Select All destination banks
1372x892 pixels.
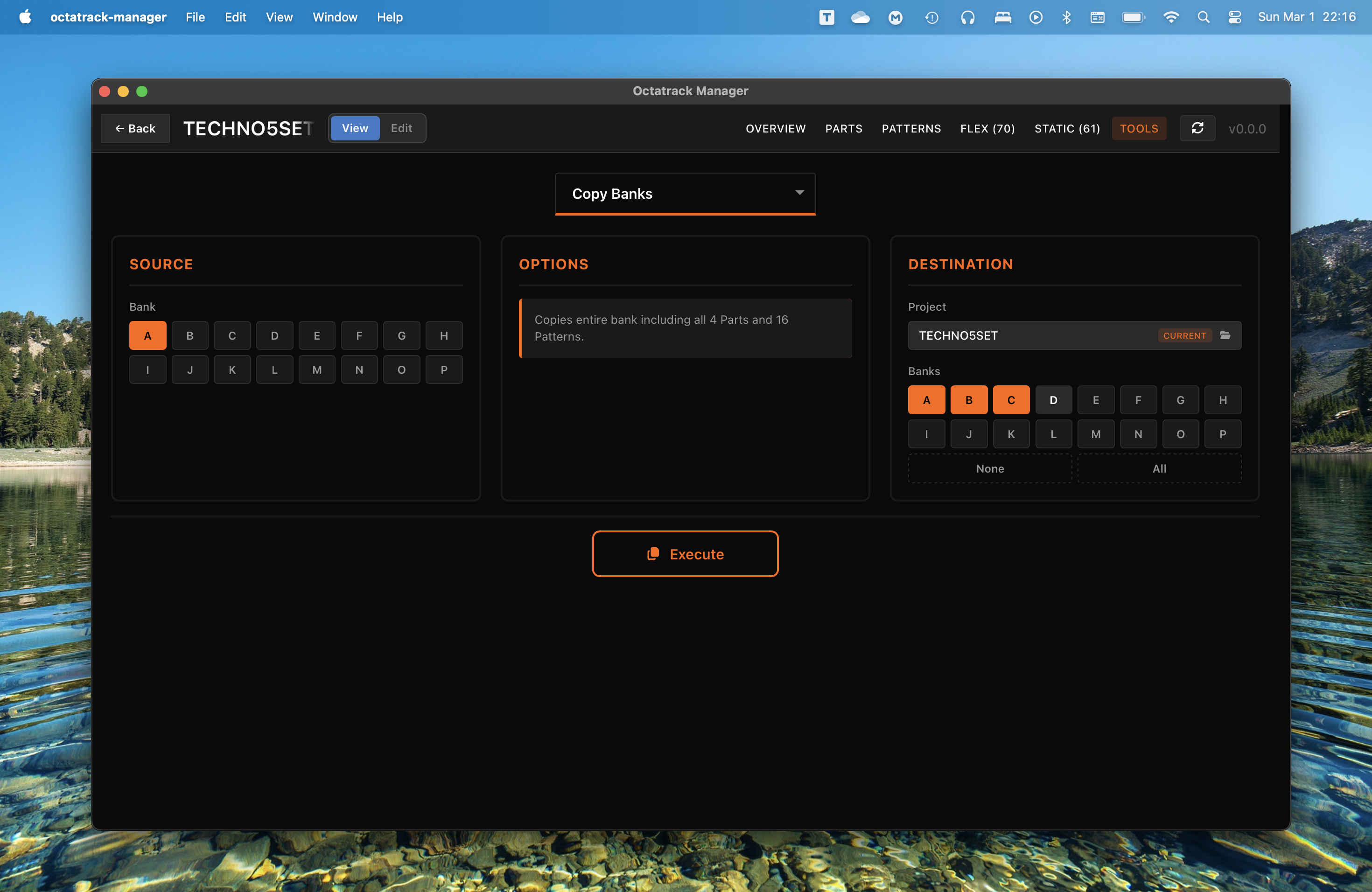coord(1159,468)
